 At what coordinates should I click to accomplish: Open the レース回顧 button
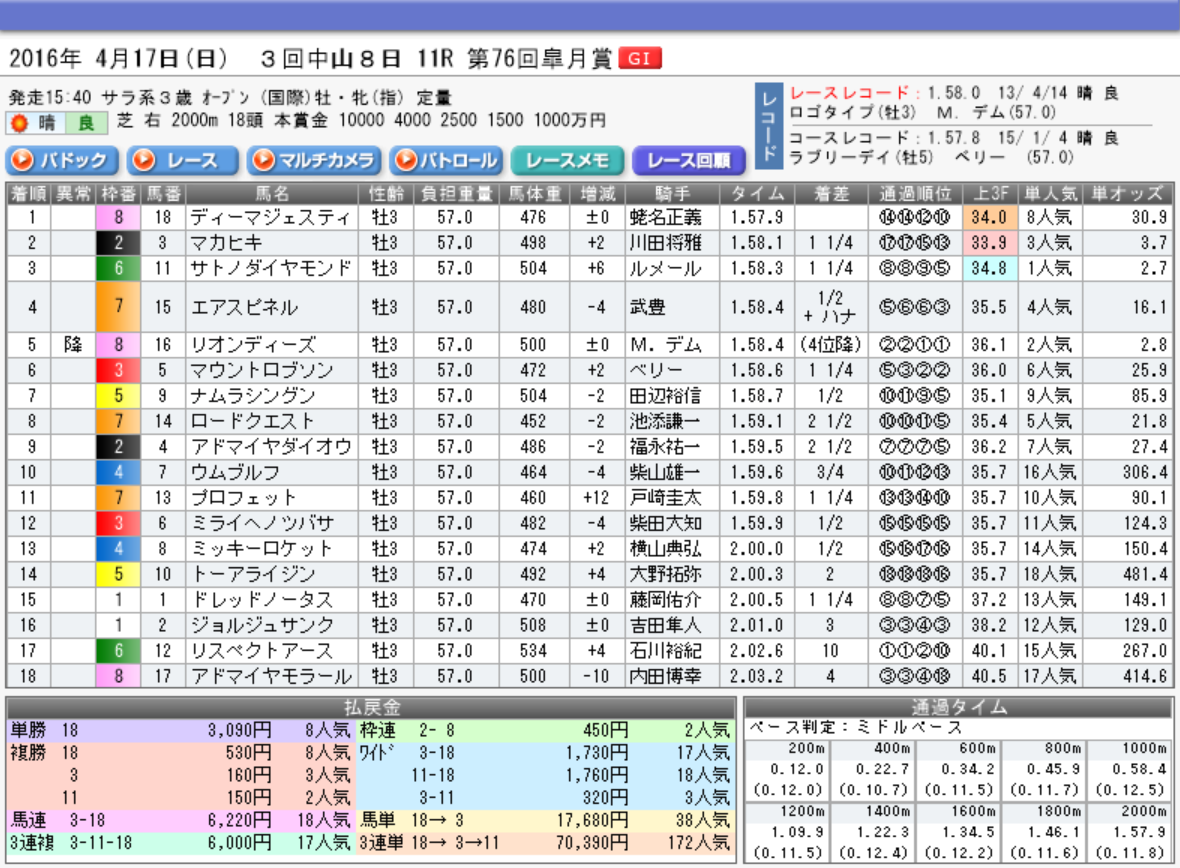(x=689, y=160)
